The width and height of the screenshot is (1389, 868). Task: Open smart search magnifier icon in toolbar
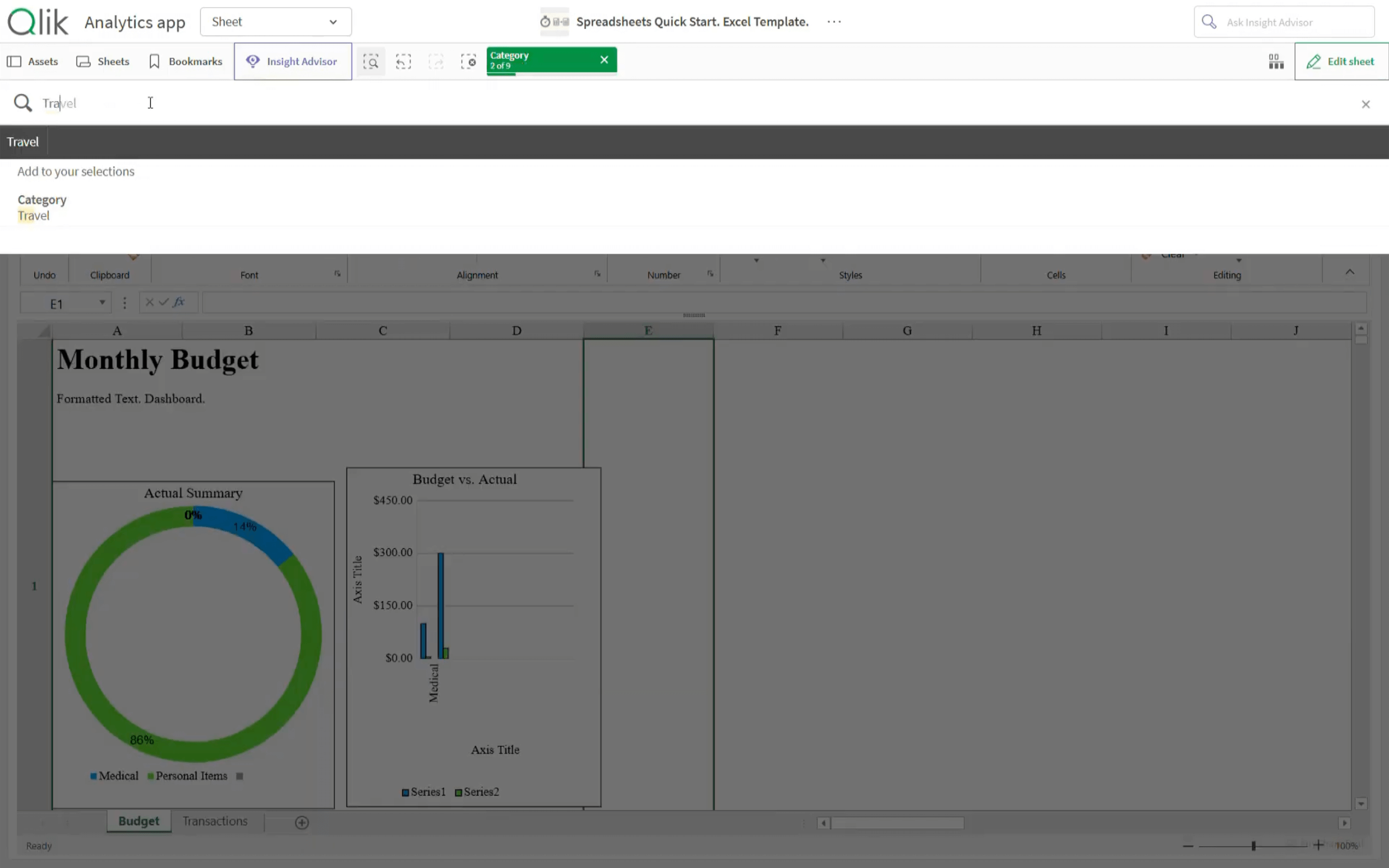(x=371, y=61)
